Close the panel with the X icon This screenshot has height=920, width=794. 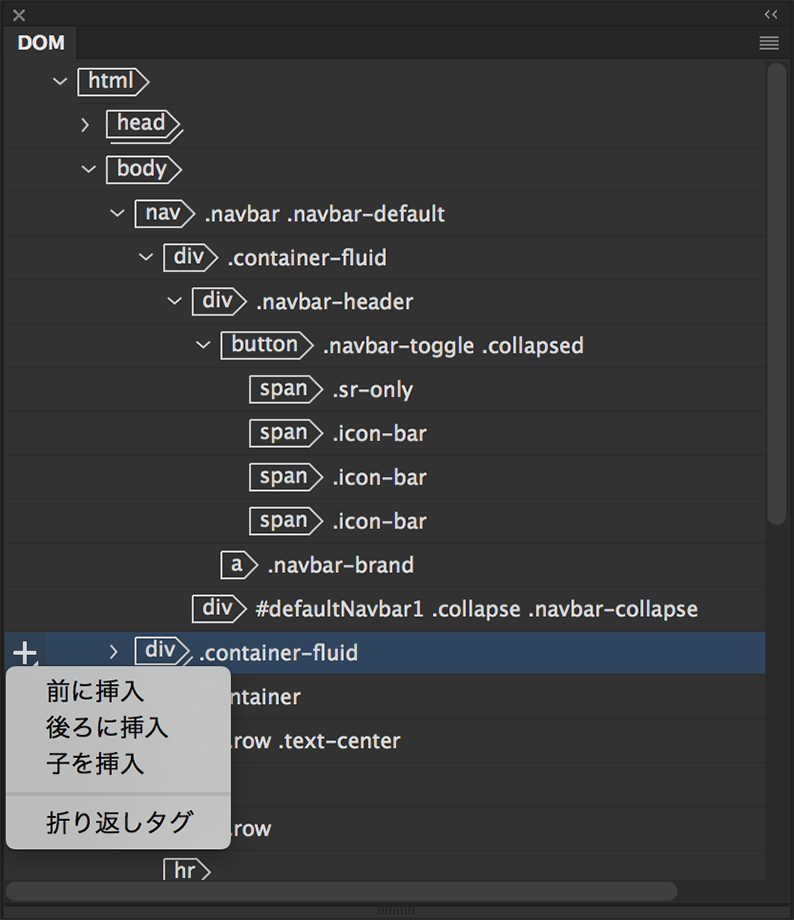click(19, 15)
